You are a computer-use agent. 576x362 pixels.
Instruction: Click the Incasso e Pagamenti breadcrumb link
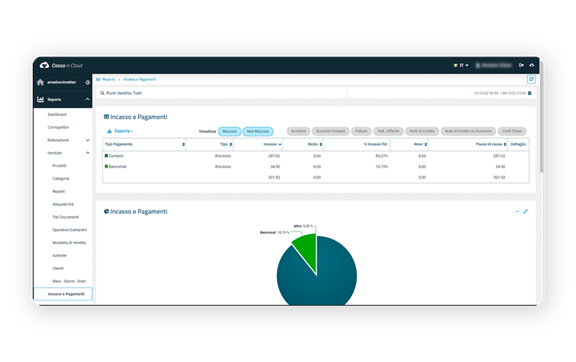click(140, 79)
